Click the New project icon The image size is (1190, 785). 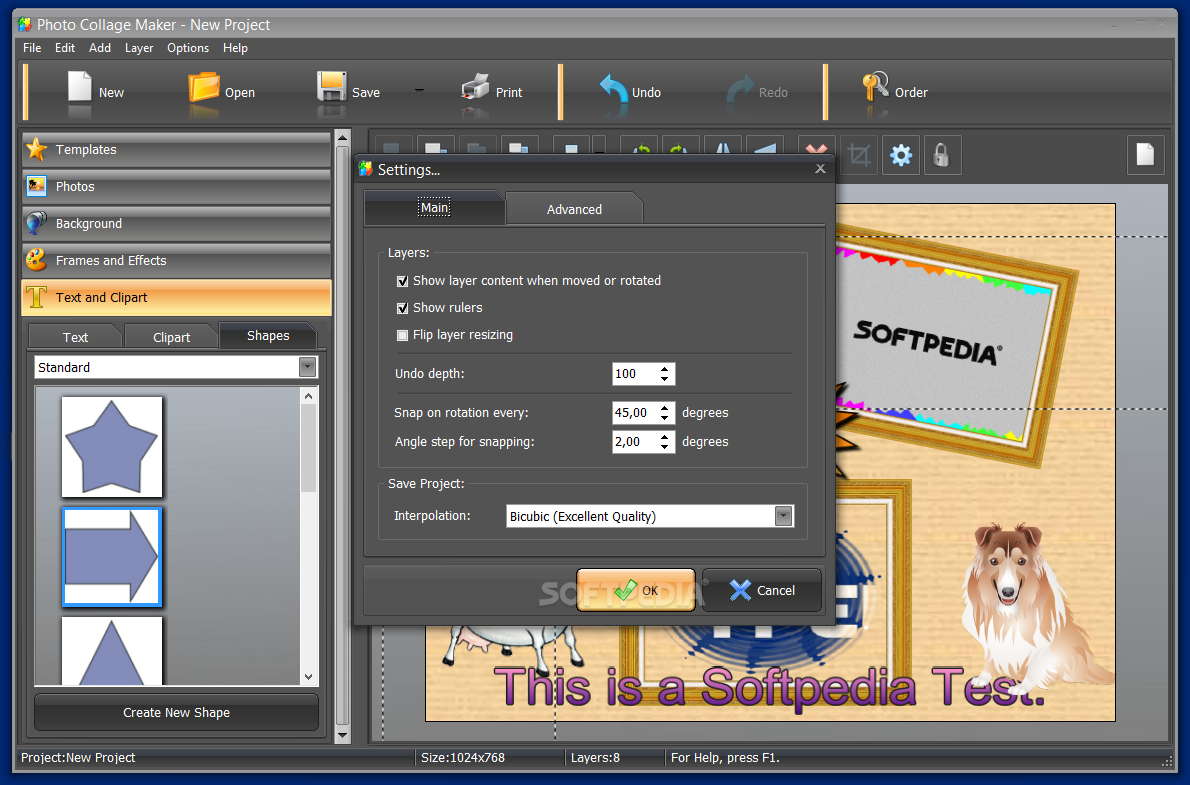coord(79,87)
